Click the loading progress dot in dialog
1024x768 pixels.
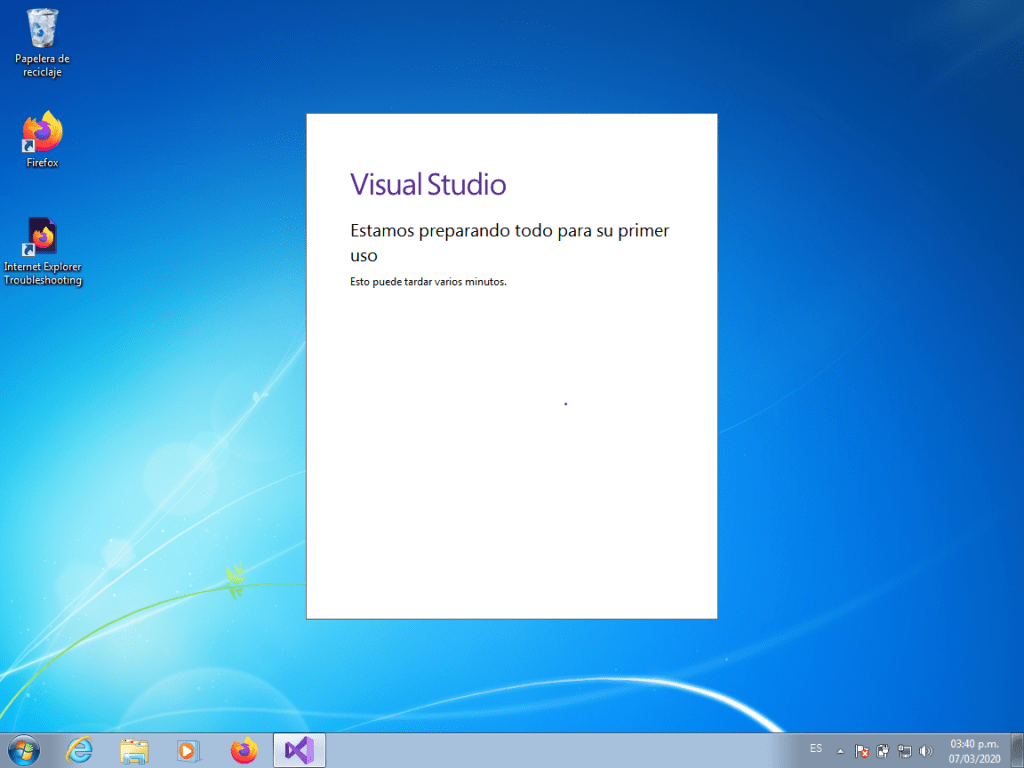[x=566, y=404]
